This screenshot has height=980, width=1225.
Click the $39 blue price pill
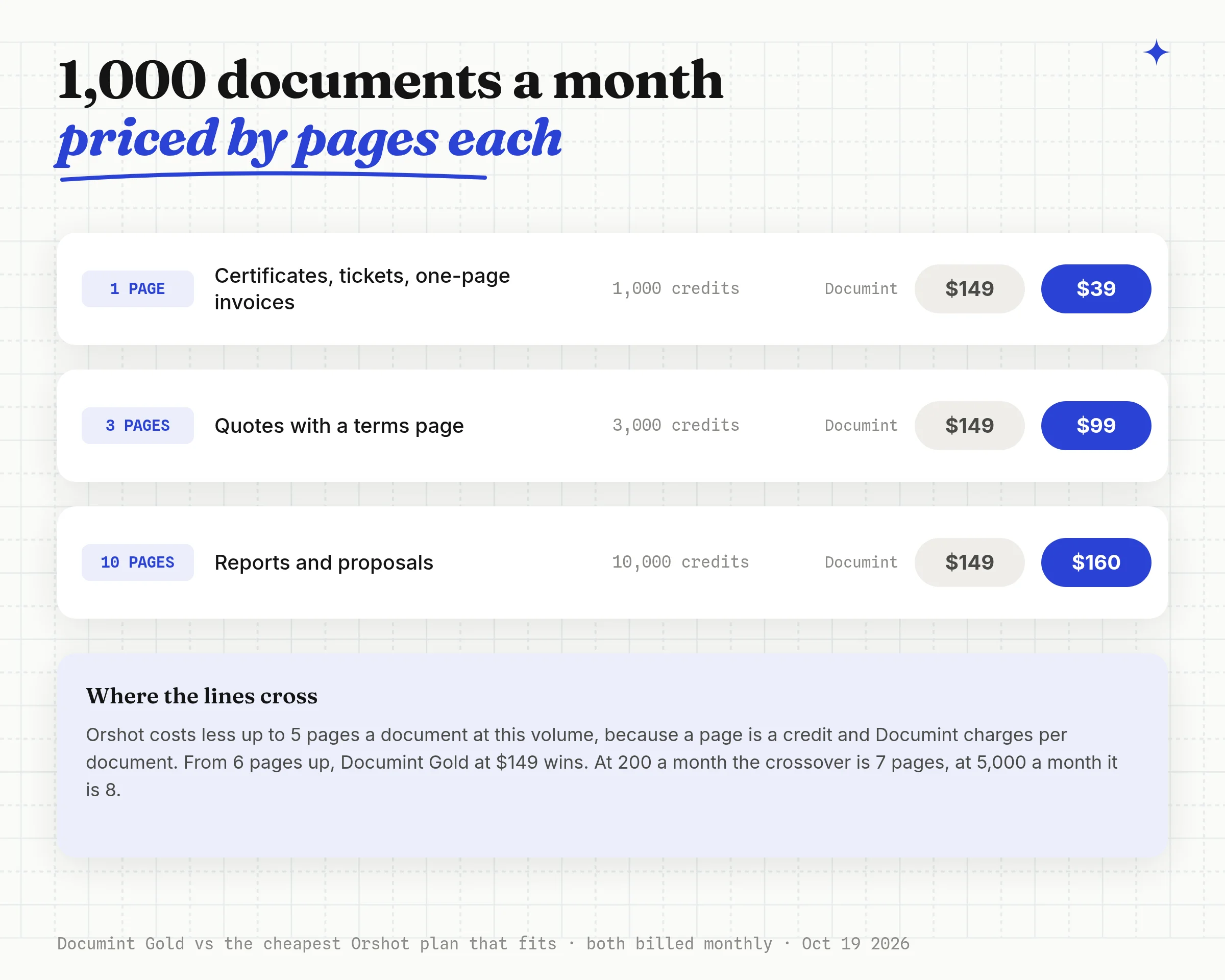tap(1096, 288)
